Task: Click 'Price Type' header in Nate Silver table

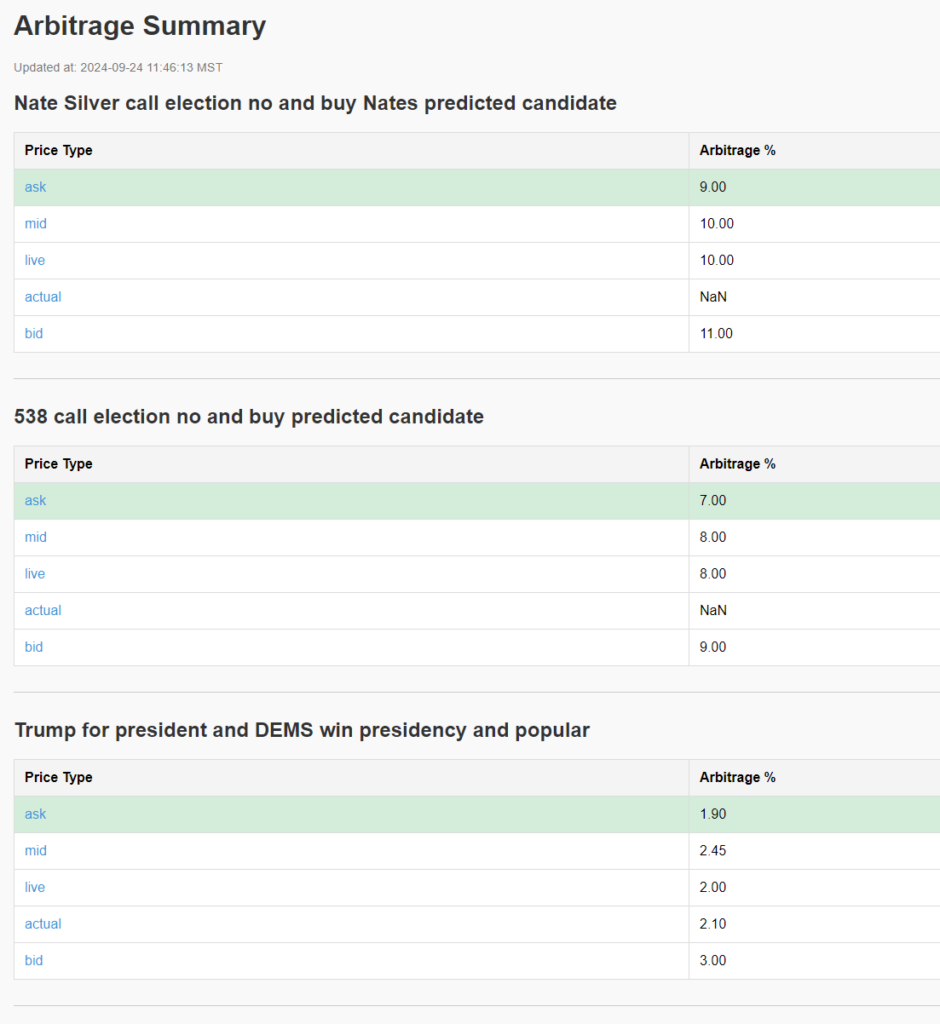Action: 59,151
